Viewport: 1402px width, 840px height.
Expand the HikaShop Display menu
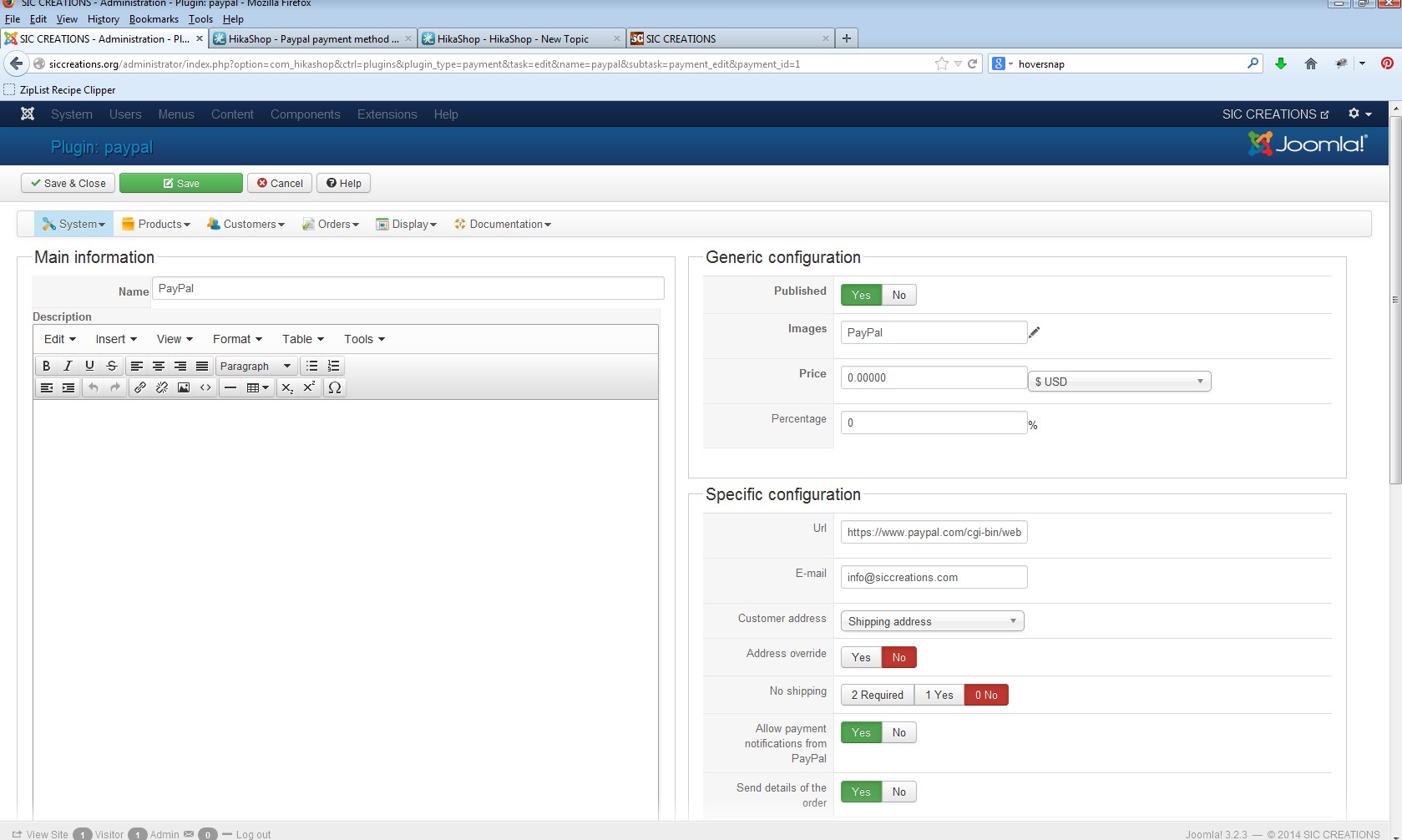click(x=407, y=224)
